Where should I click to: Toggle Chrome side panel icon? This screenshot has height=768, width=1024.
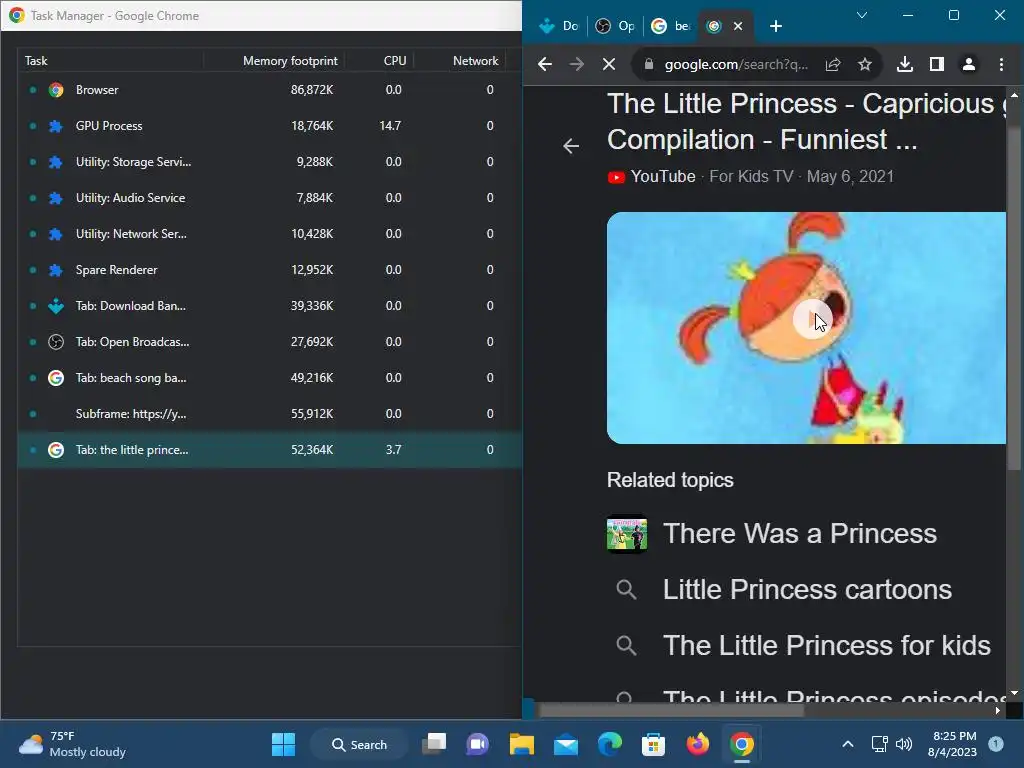click(936, 64)
